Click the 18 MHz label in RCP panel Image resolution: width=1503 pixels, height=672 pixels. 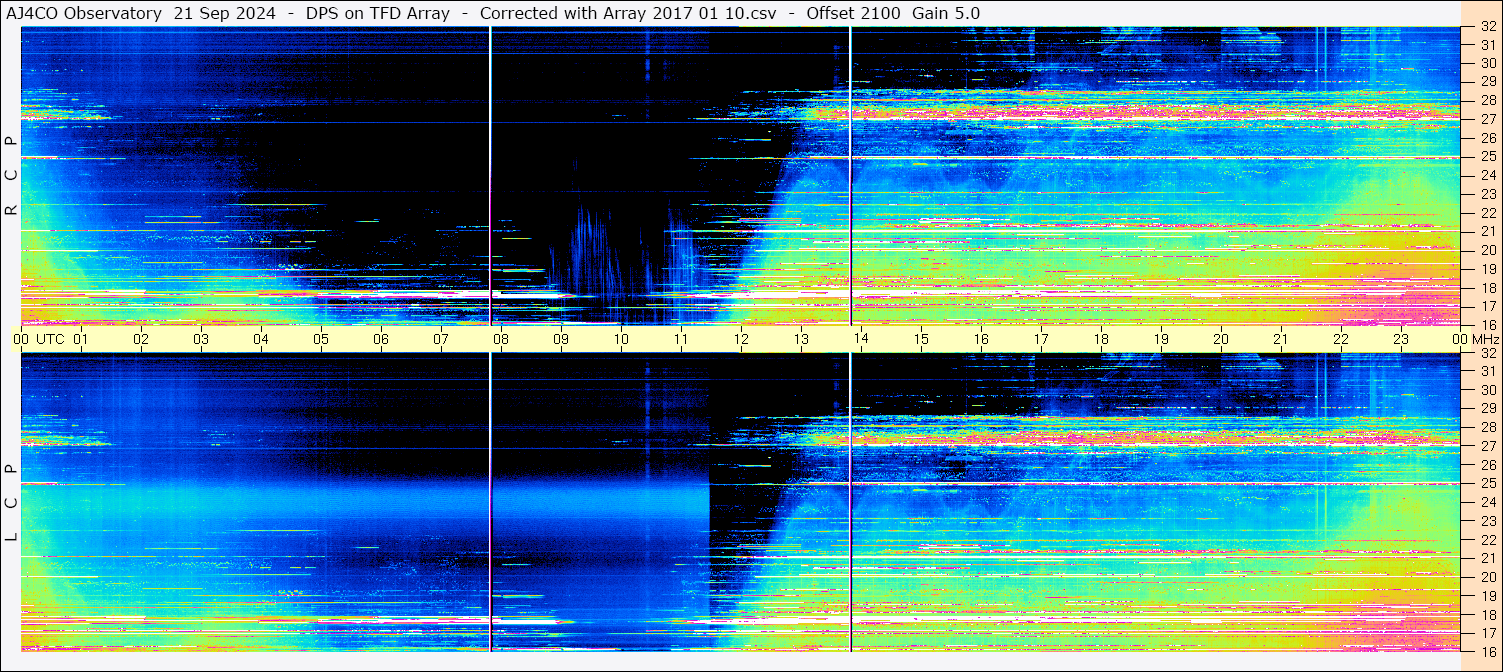click(1488, 287)
